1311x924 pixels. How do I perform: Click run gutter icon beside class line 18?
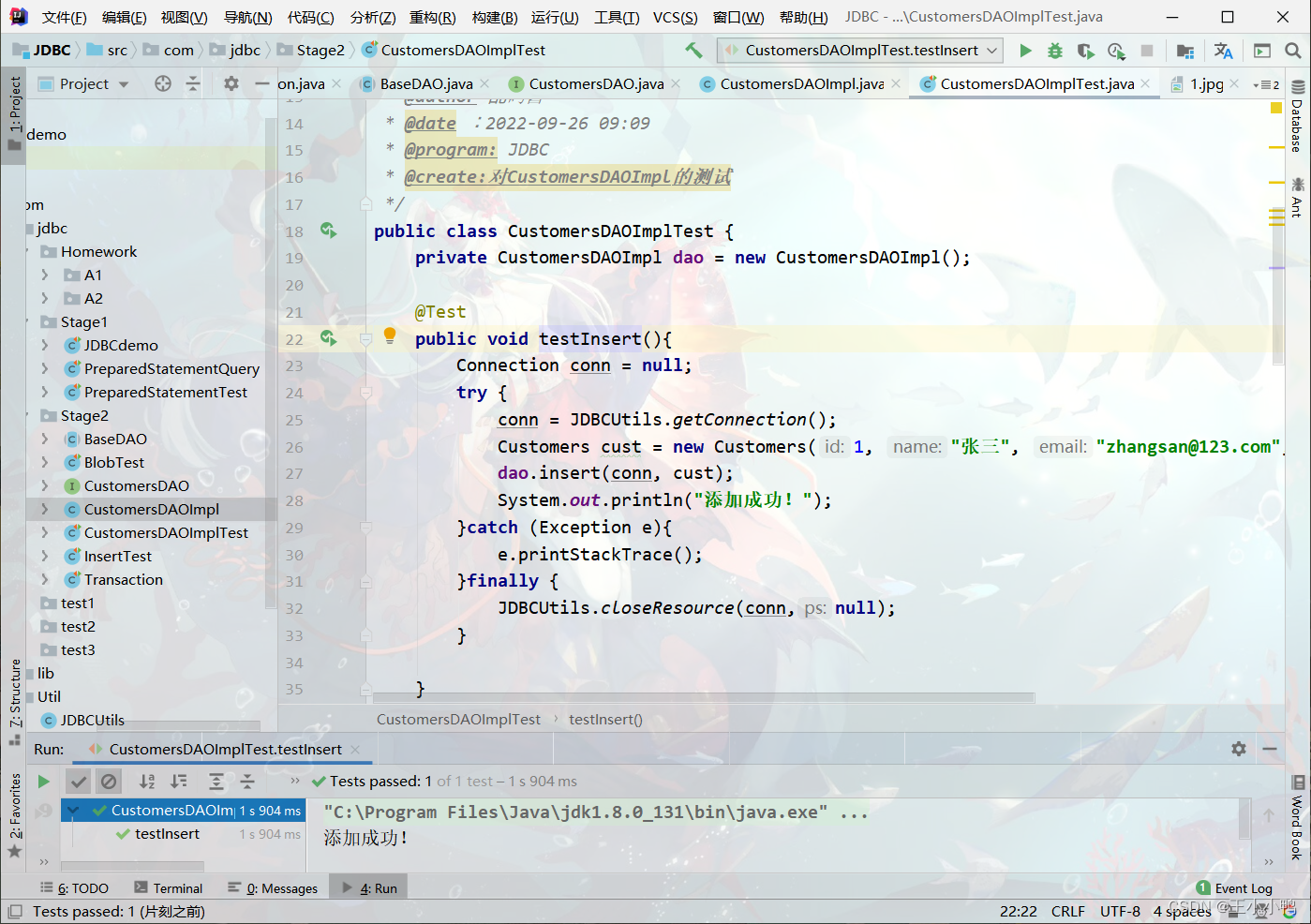pos(328,230)
